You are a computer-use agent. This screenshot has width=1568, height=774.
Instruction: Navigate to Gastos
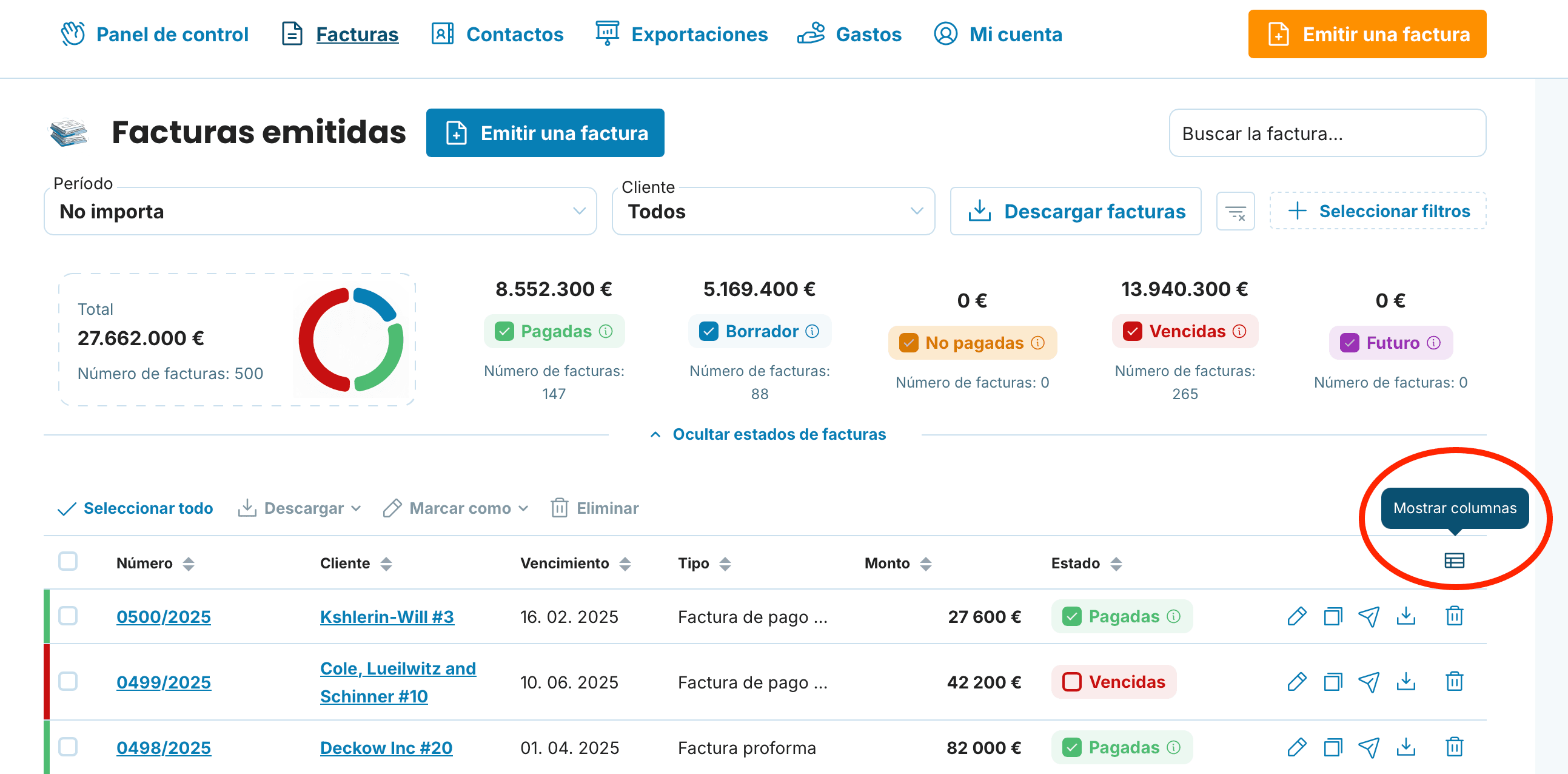click(x=849, y=34)
